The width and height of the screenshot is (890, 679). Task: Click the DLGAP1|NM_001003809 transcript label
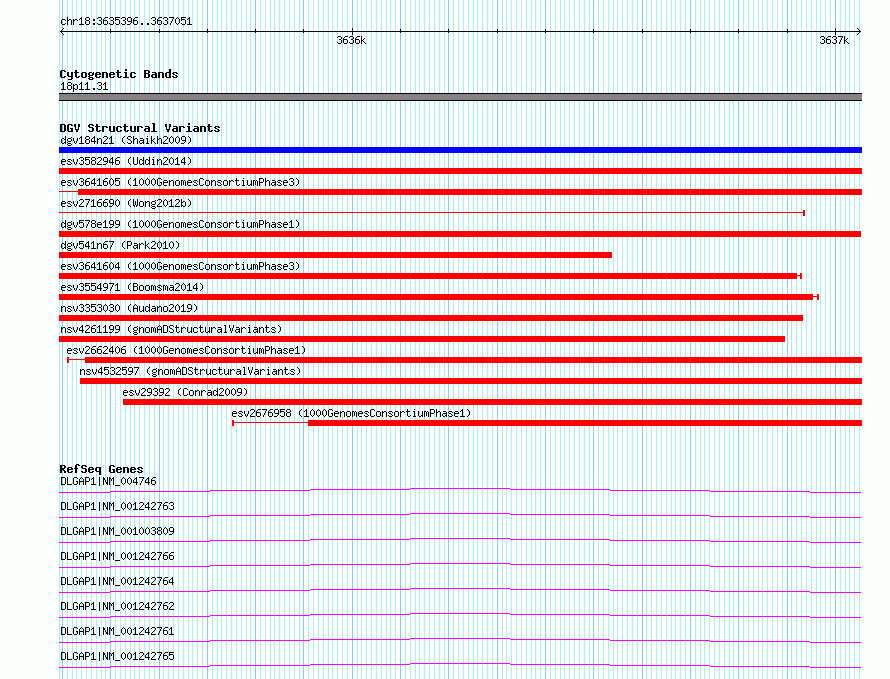(117, 531)
